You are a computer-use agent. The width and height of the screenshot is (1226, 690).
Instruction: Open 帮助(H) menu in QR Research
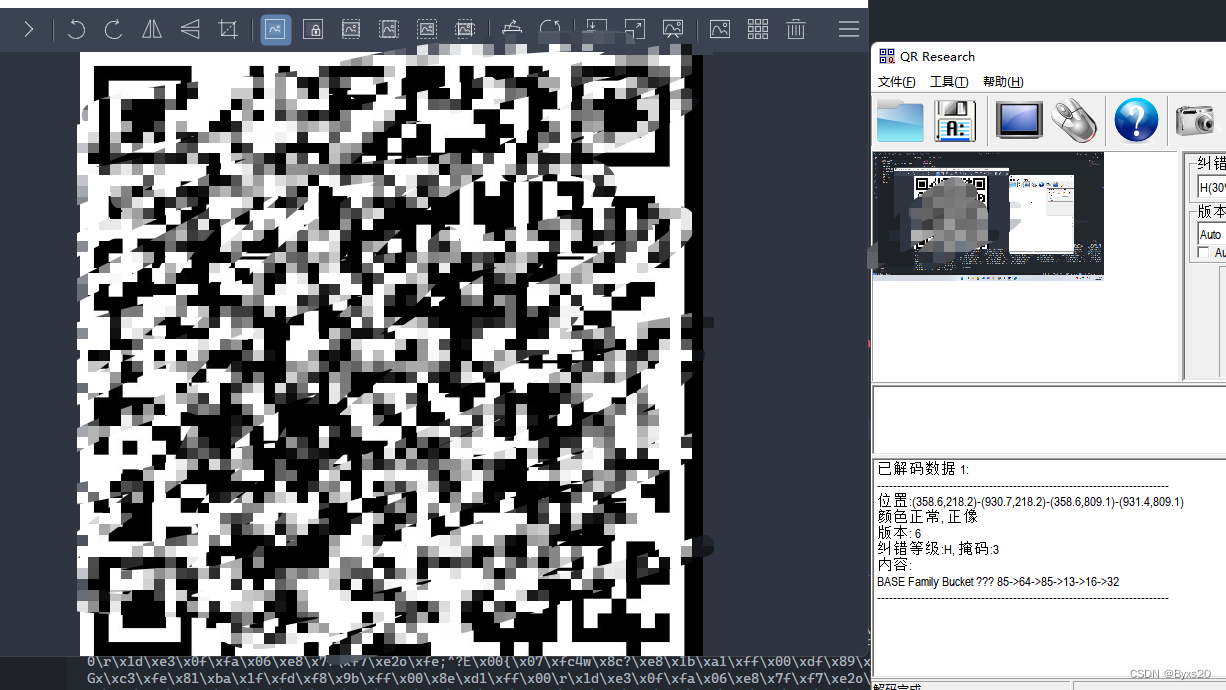(x=1003, y=82)
